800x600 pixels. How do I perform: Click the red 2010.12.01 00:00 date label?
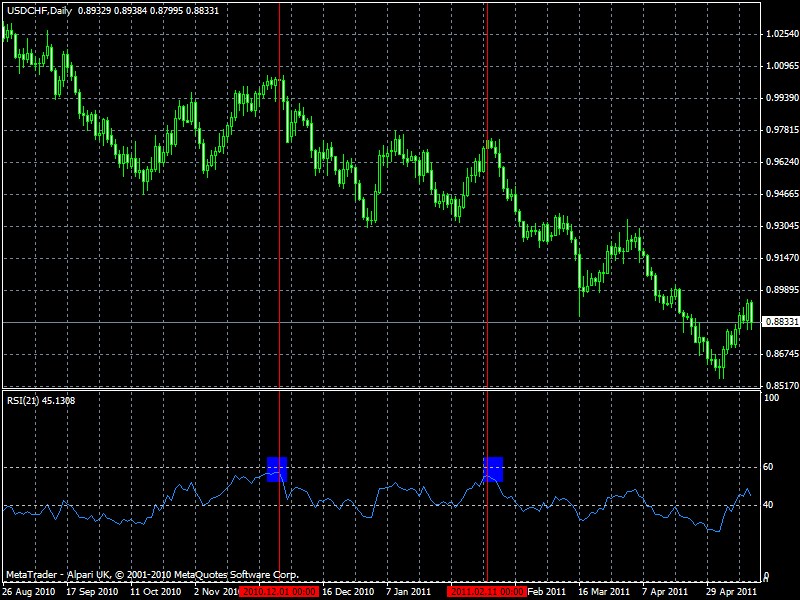click(279, 591)
